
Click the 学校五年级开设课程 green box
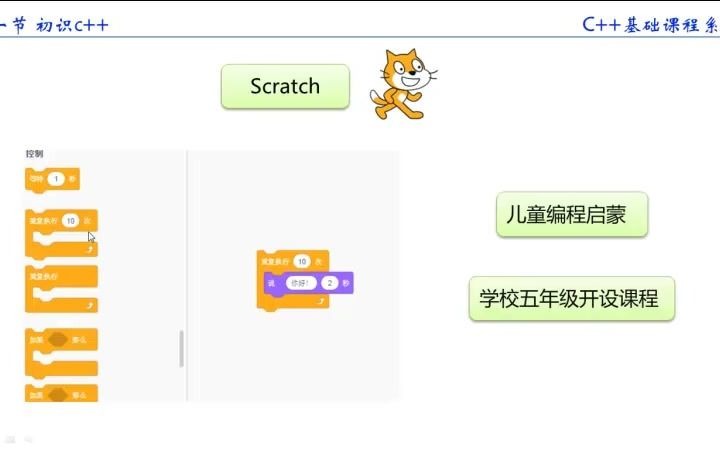(x=572, y=298)
